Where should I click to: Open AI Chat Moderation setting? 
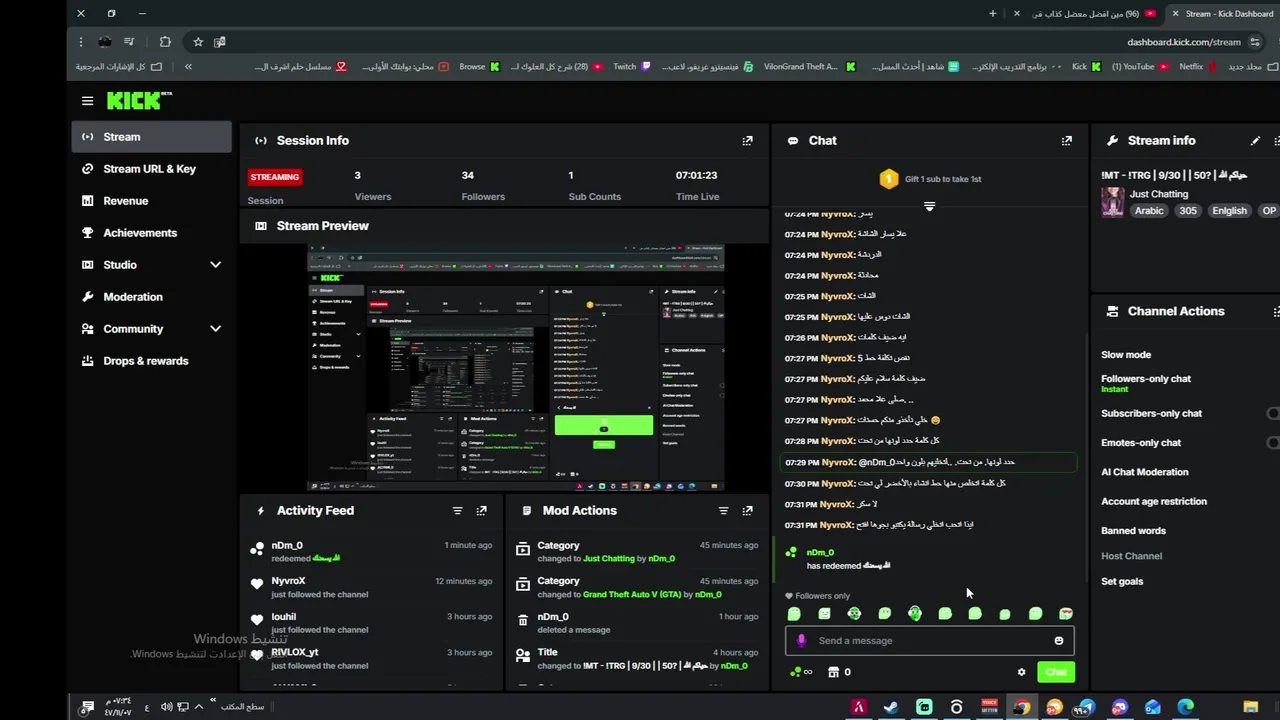point(1145,472)
